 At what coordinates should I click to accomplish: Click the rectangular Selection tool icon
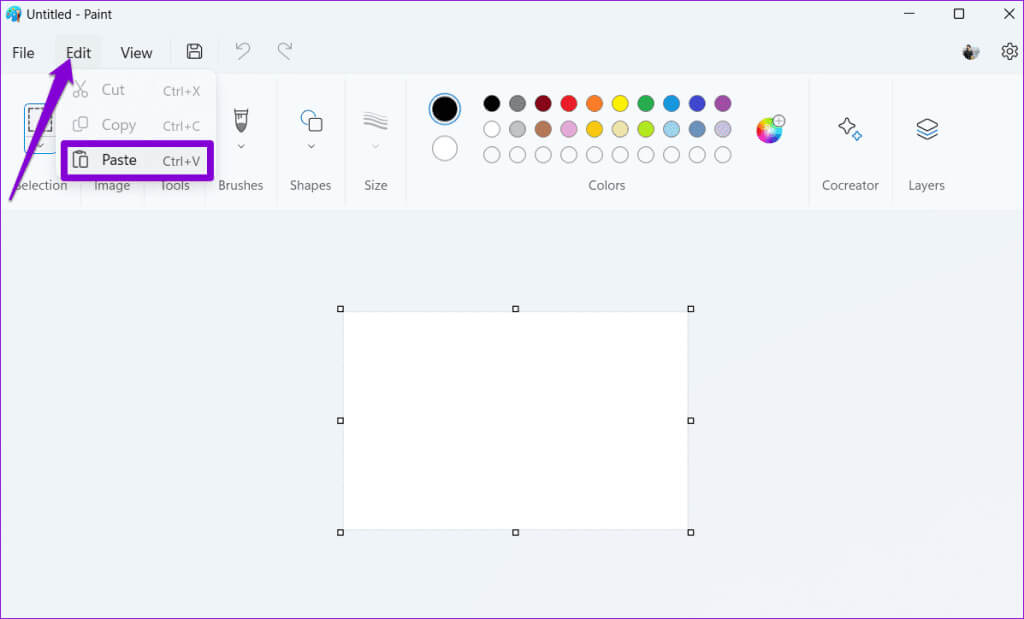(40, 121)
